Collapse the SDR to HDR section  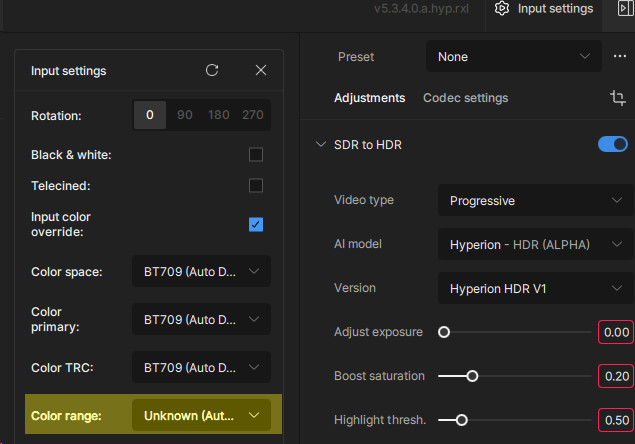[x=320, y=145]
